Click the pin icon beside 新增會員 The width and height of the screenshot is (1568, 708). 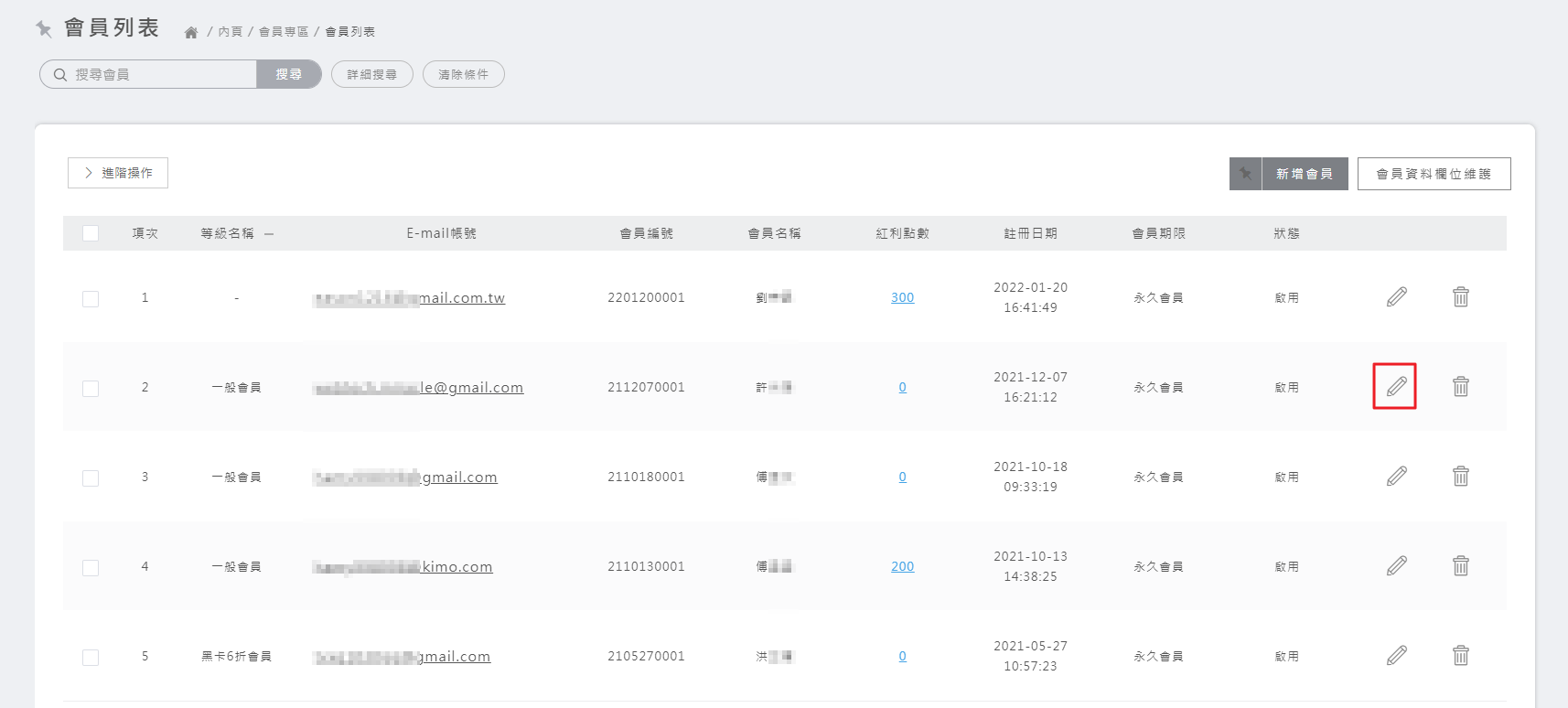(1245, 174)
